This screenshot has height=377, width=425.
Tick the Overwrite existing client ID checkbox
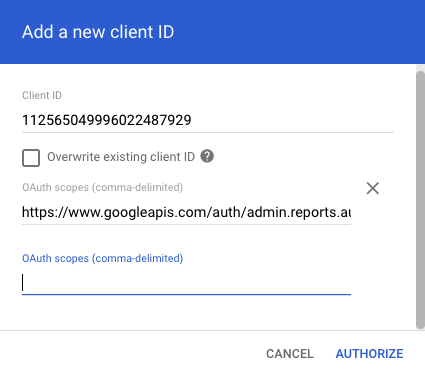pos(31,158)
